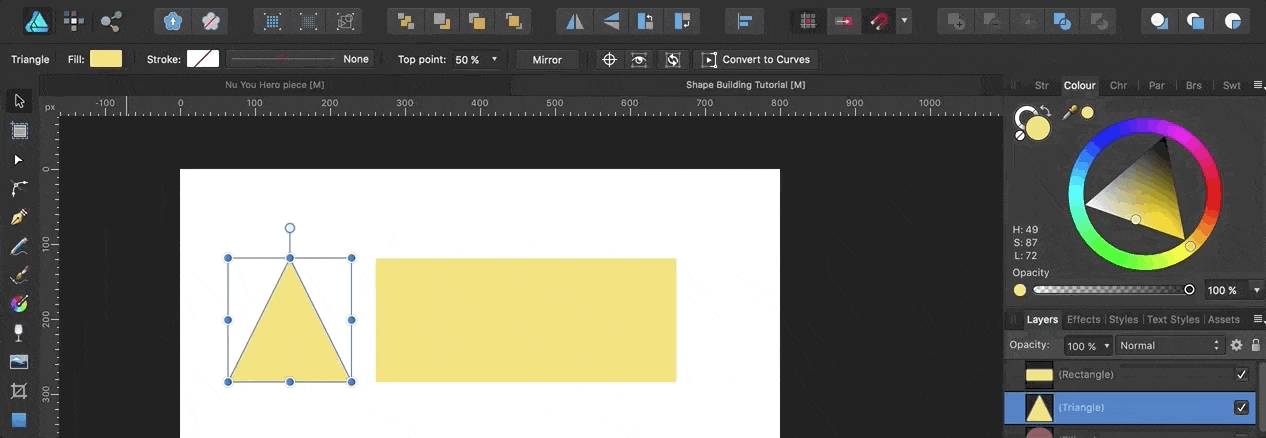
Task: Switch to the Designer persona icon
Action: (38, 20)
